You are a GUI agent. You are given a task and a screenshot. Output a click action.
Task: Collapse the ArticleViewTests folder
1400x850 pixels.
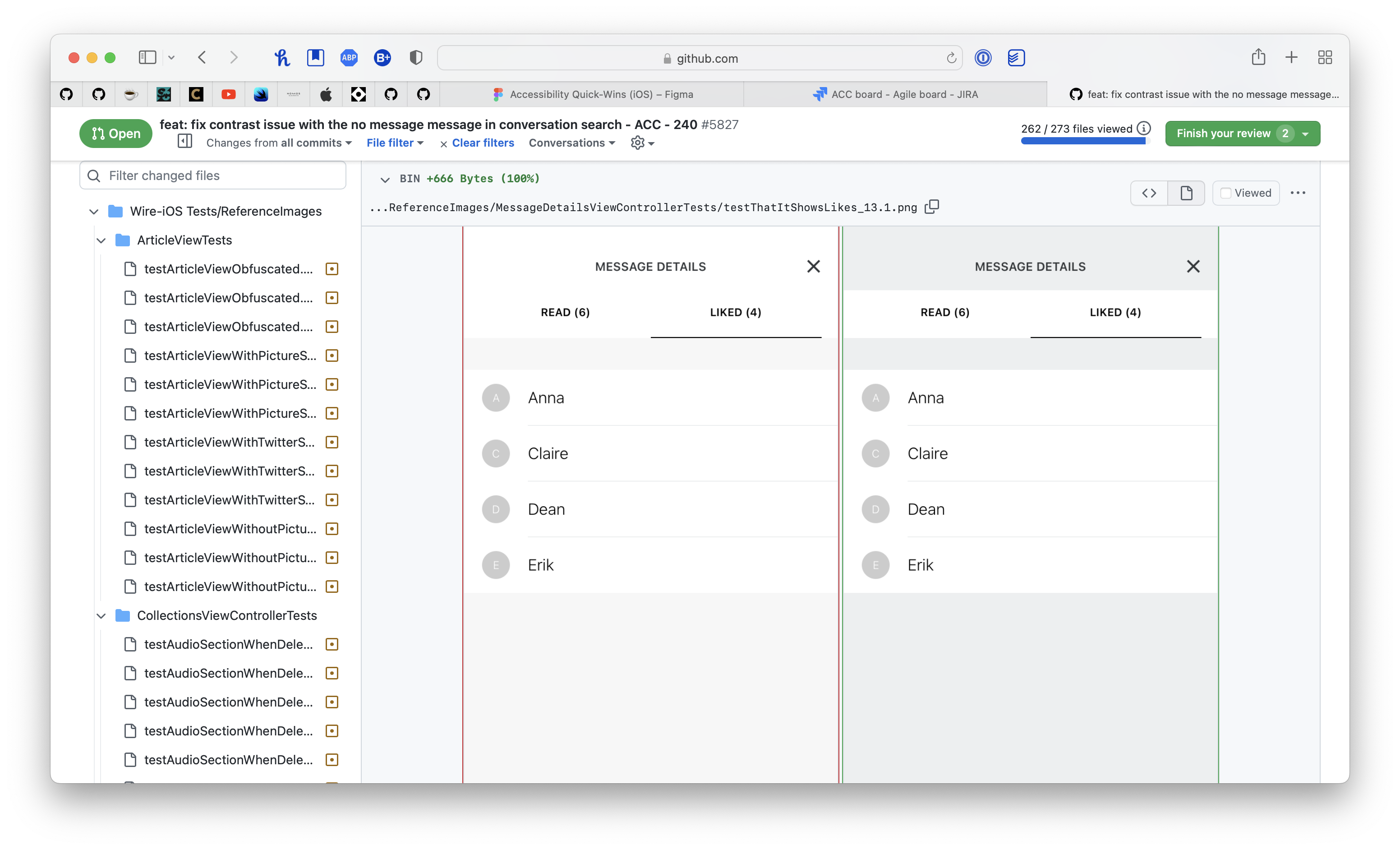(101, 240)
